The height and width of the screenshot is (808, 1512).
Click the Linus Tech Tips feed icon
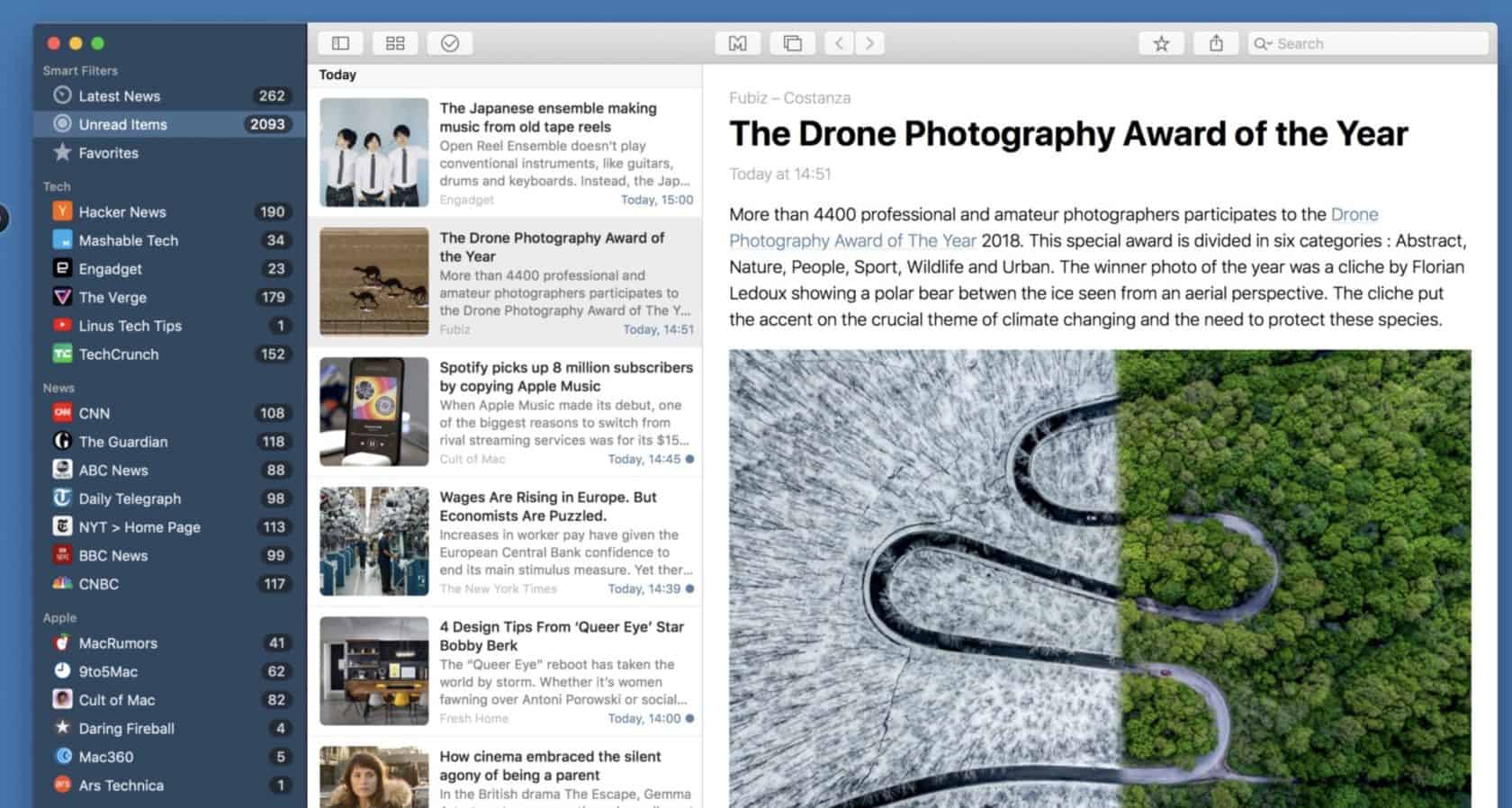(x=62, y=326)
